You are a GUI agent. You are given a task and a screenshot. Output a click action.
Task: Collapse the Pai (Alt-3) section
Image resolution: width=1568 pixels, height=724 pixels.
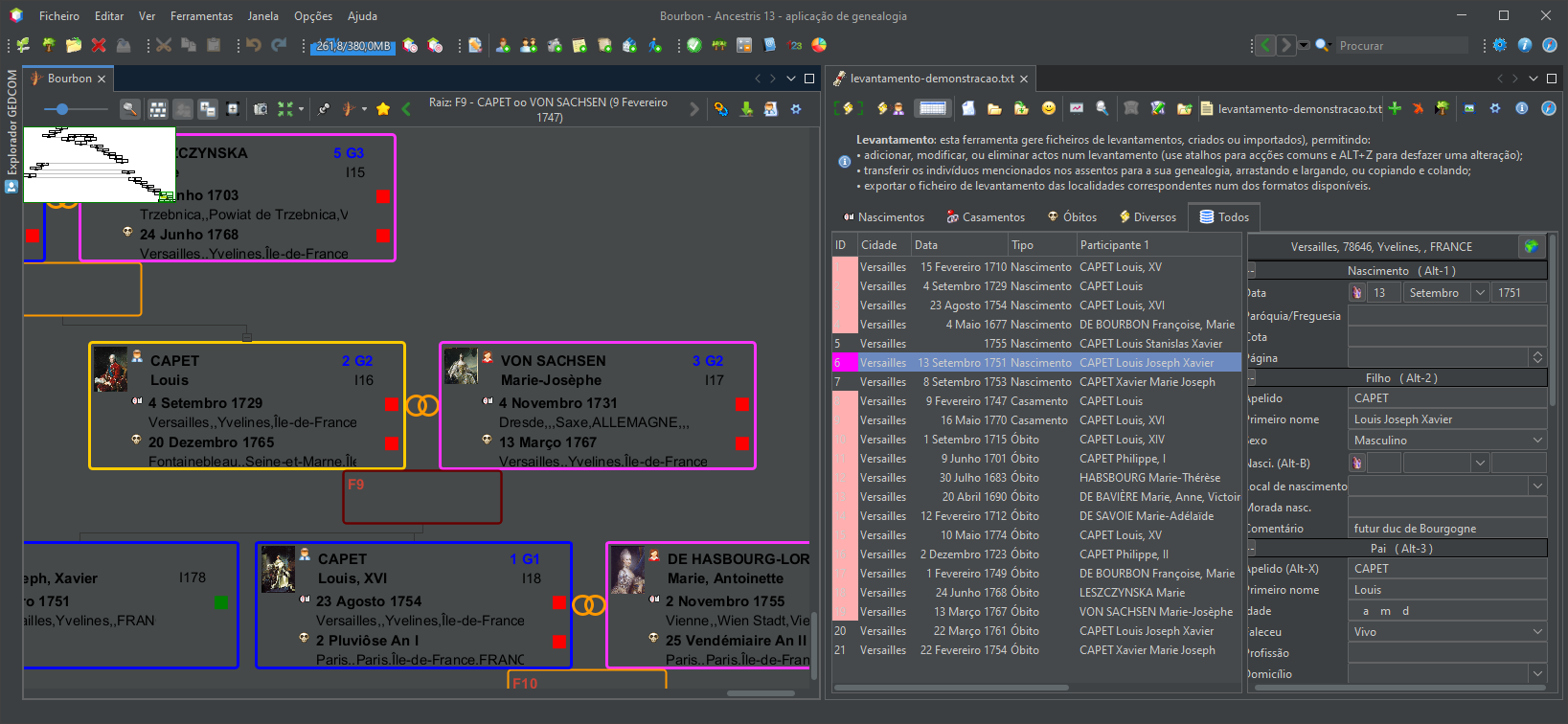(1252, 549)
